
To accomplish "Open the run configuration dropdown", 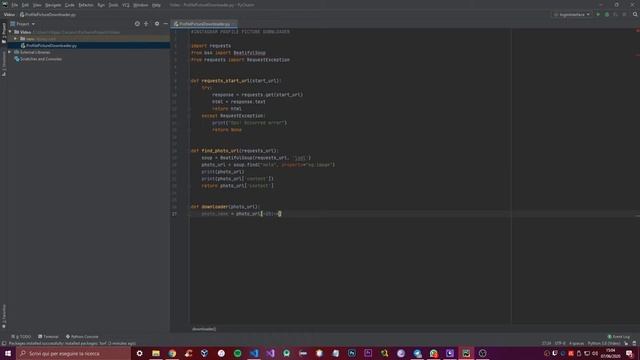I will pos(572,15).
